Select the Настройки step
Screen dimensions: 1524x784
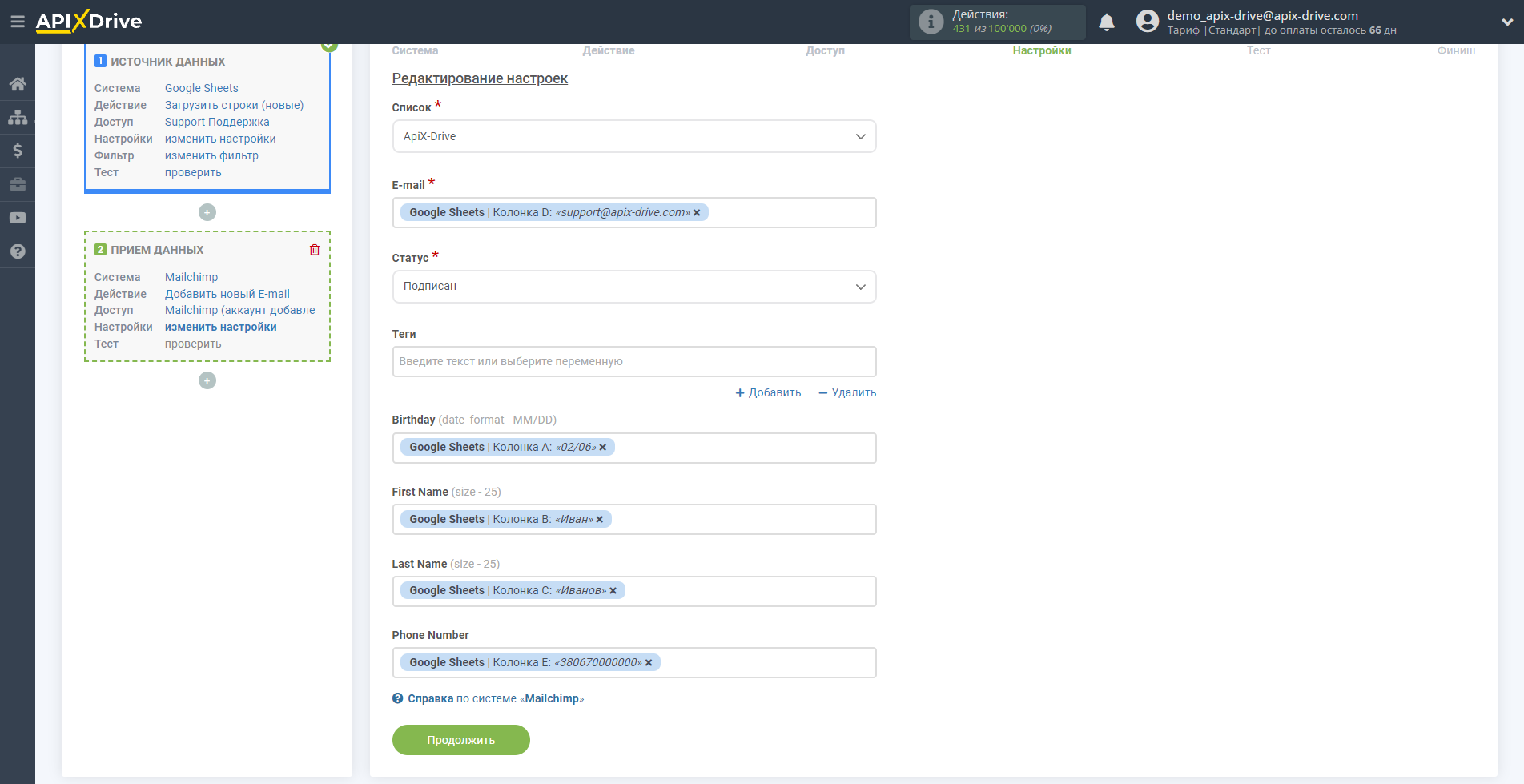[1042, 50]
